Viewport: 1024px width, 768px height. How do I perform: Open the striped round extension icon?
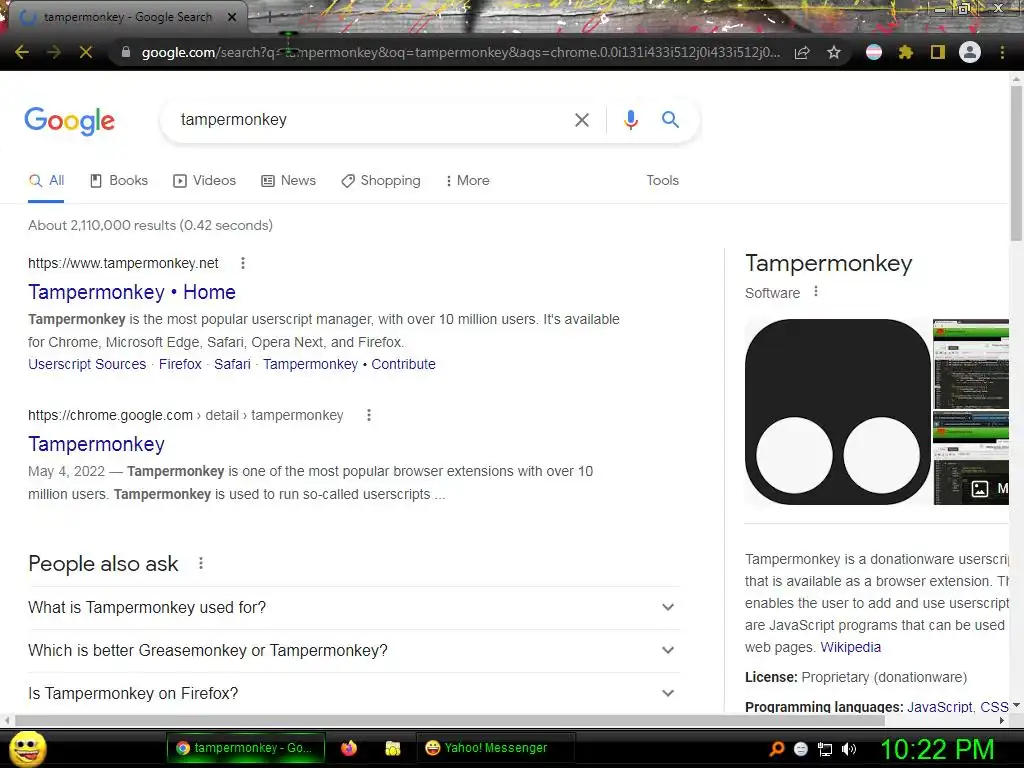coord(874,52)
